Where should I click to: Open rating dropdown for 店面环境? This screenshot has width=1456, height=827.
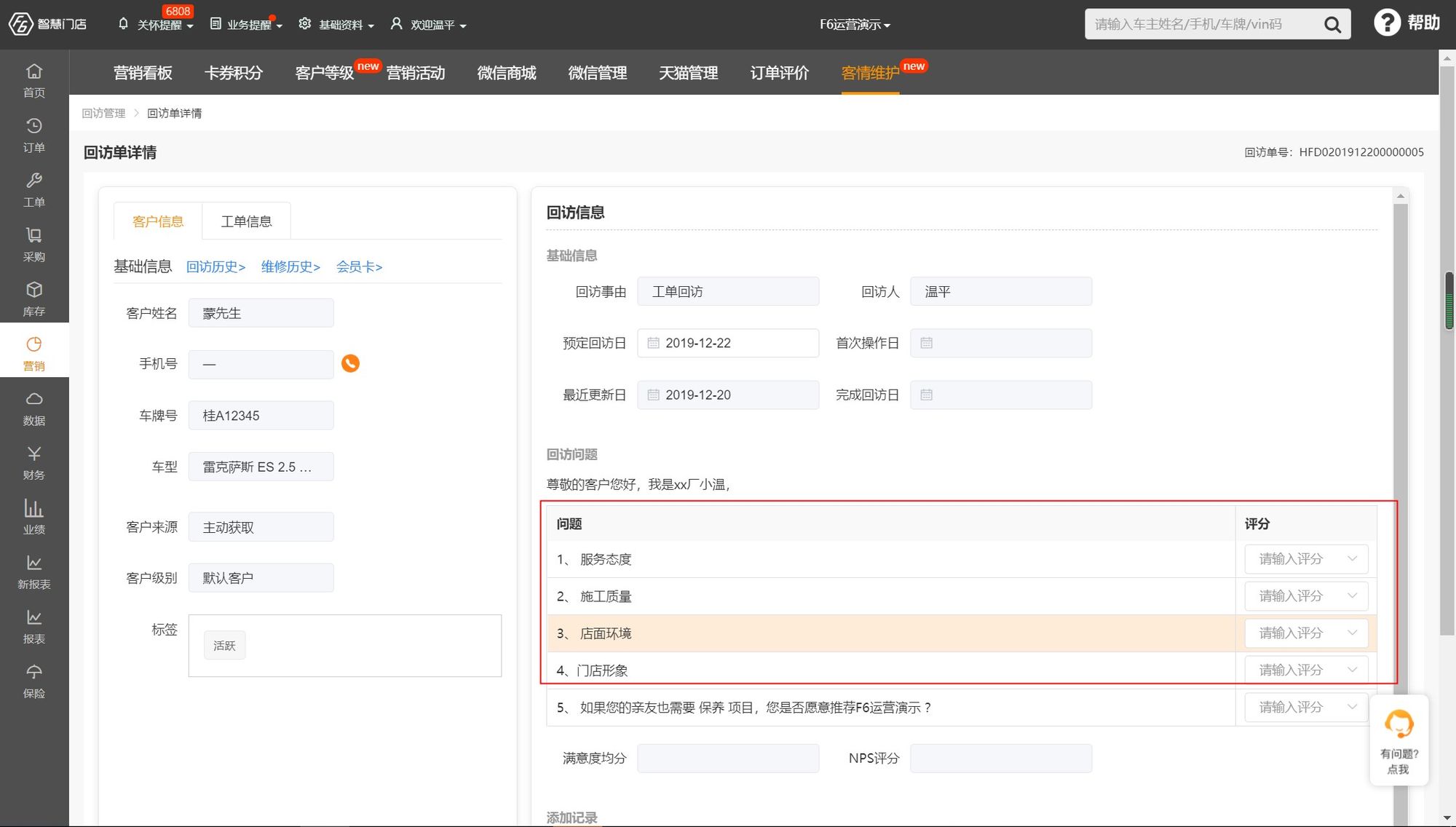tap(1306, 633)
